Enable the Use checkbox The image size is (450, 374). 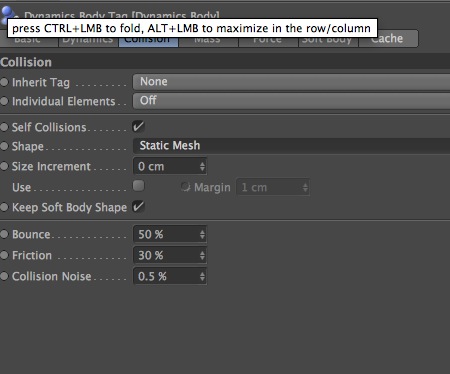[x=138, y=186]
